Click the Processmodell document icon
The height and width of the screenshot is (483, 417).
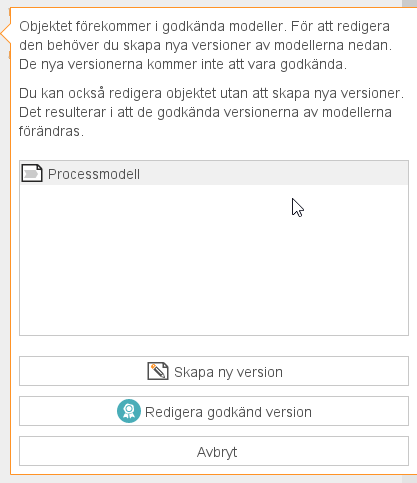(x=32, y=173)
